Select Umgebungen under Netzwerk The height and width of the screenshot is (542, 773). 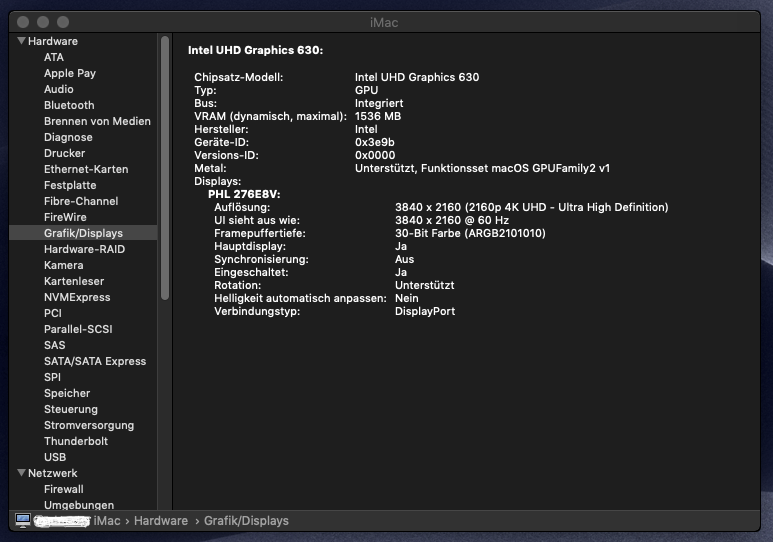[79, 505]
